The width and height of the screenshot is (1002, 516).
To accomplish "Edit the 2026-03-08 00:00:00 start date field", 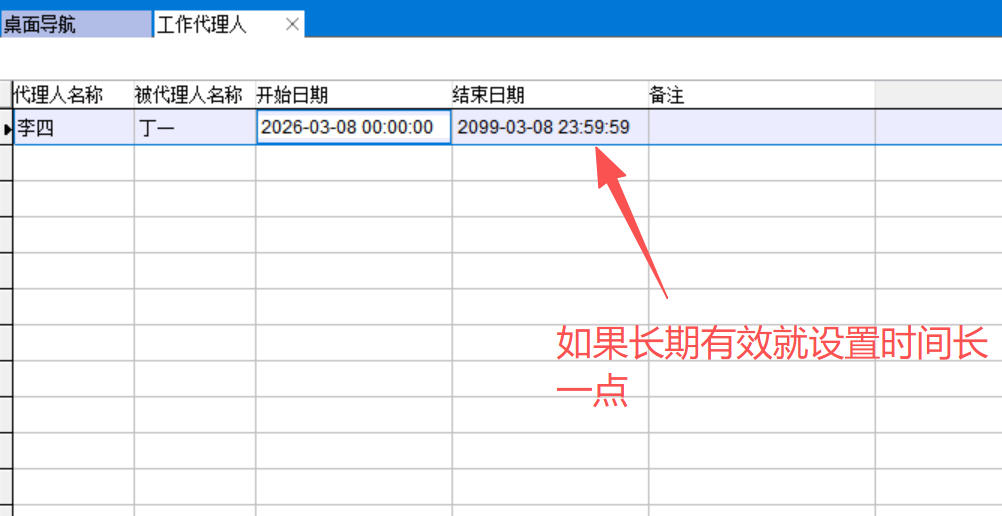I will click(x=353, y=128).
